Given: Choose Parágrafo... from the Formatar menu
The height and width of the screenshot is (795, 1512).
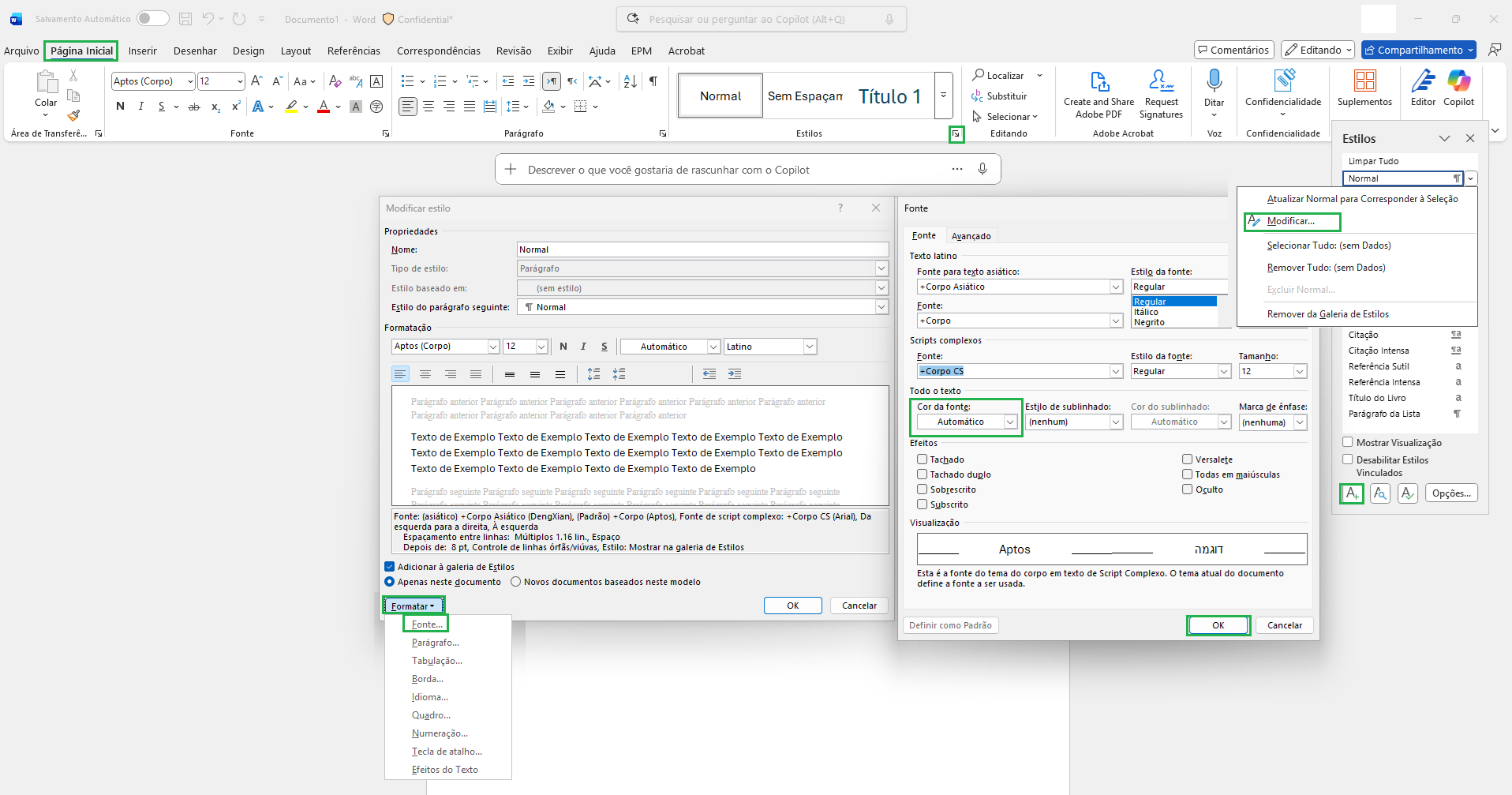Looking at the screenshot, I should 435,643.
